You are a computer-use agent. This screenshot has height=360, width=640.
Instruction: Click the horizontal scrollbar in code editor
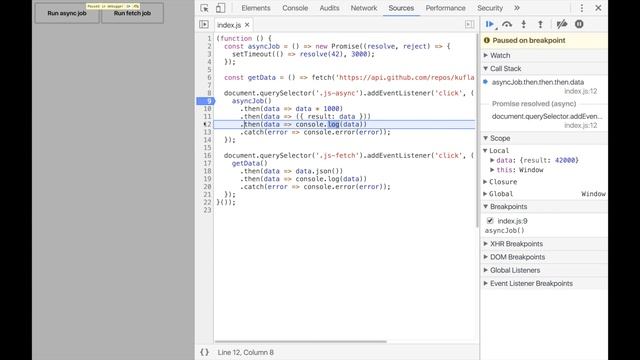tap(300, 342)
